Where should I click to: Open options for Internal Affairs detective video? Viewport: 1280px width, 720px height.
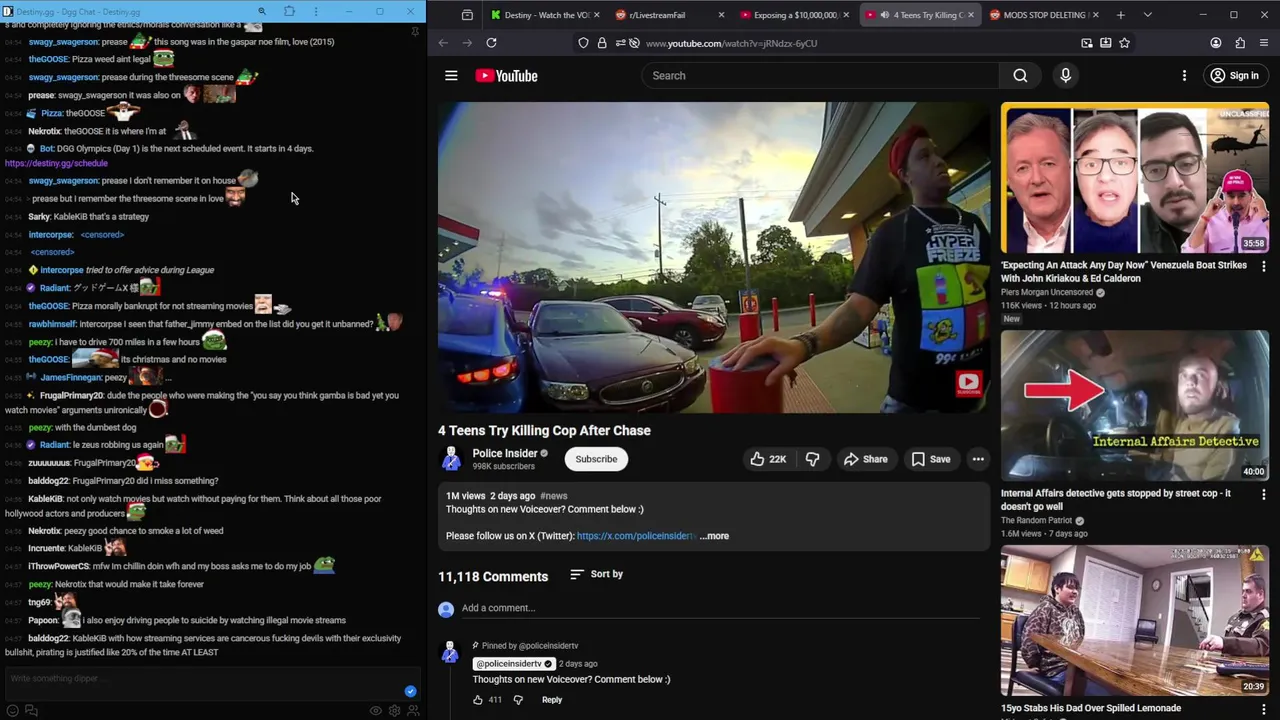1263,495
